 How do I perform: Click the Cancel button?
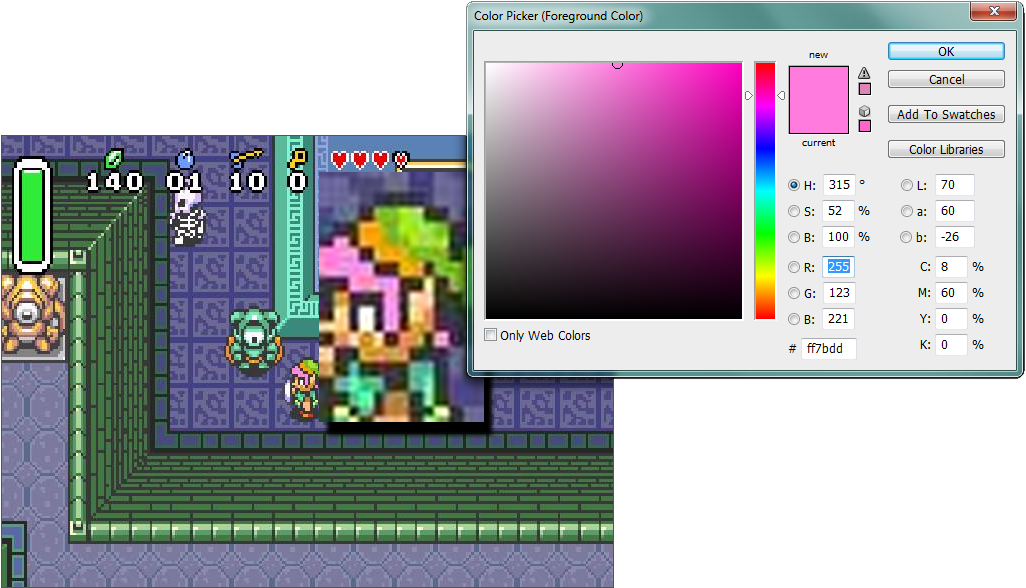[x=945, y=79]
